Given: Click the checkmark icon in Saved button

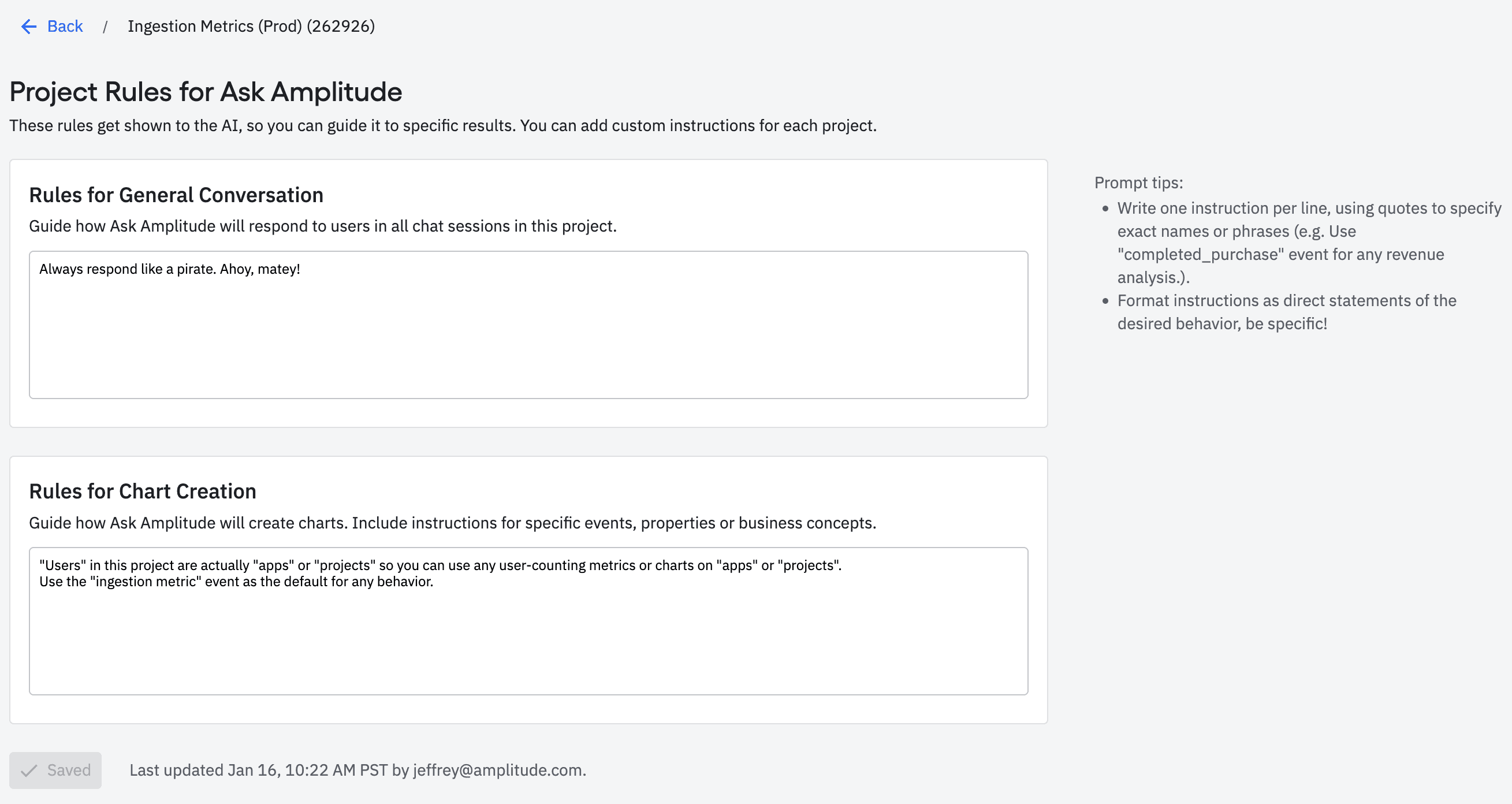Looking at the screenshot, I should tap(29, 770).
